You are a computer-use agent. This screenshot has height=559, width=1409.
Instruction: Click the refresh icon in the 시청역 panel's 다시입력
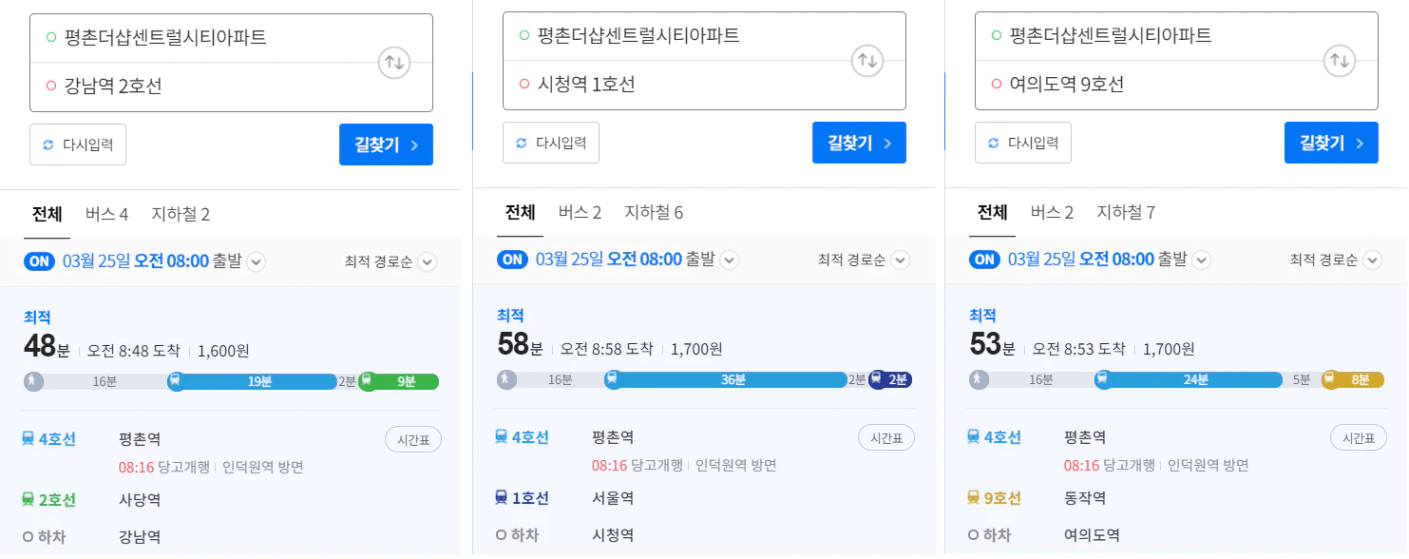tap(520, 143)
